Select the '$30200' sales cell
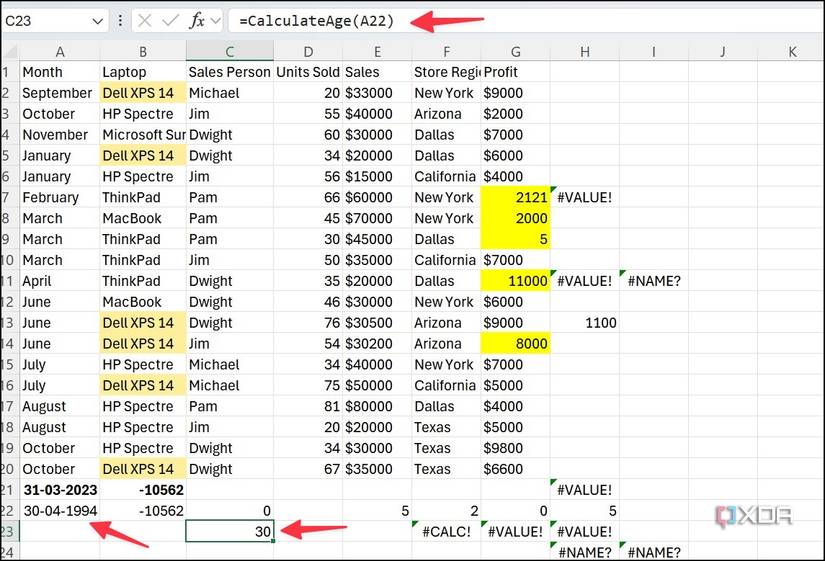825x561 pixels. coord(377,344)
